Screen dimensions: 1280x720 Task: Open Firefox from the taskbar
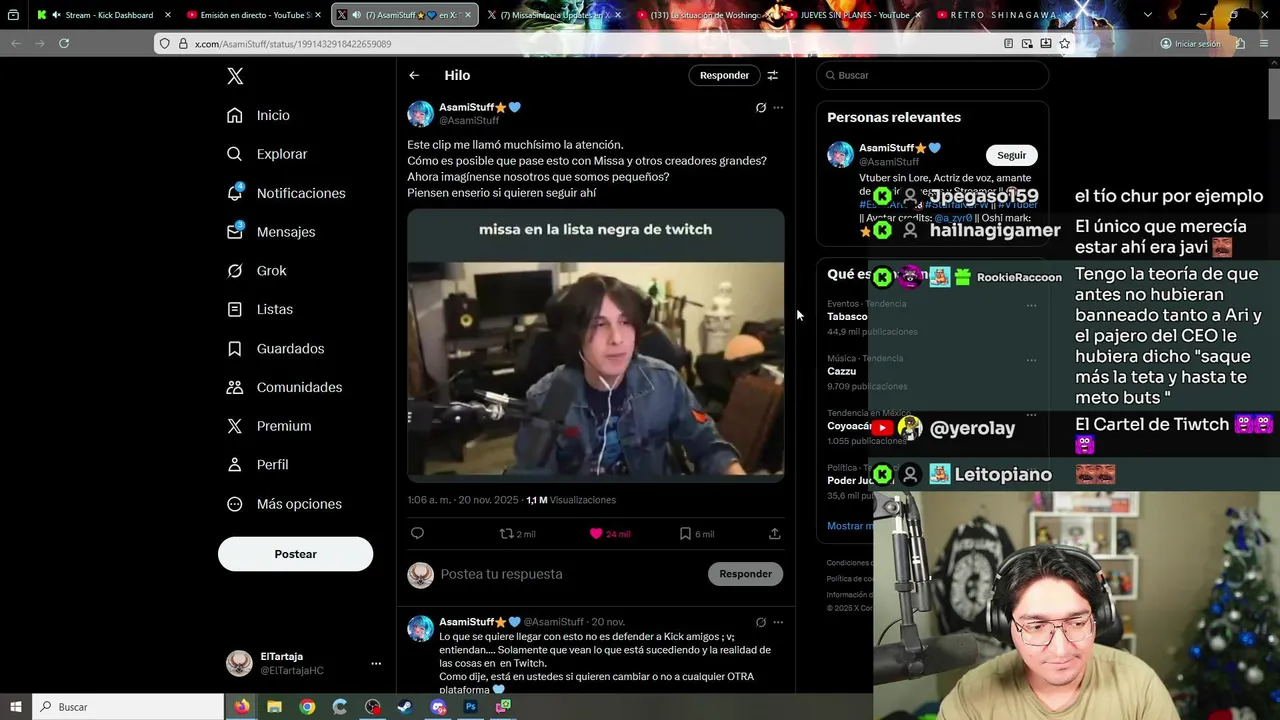242,707
